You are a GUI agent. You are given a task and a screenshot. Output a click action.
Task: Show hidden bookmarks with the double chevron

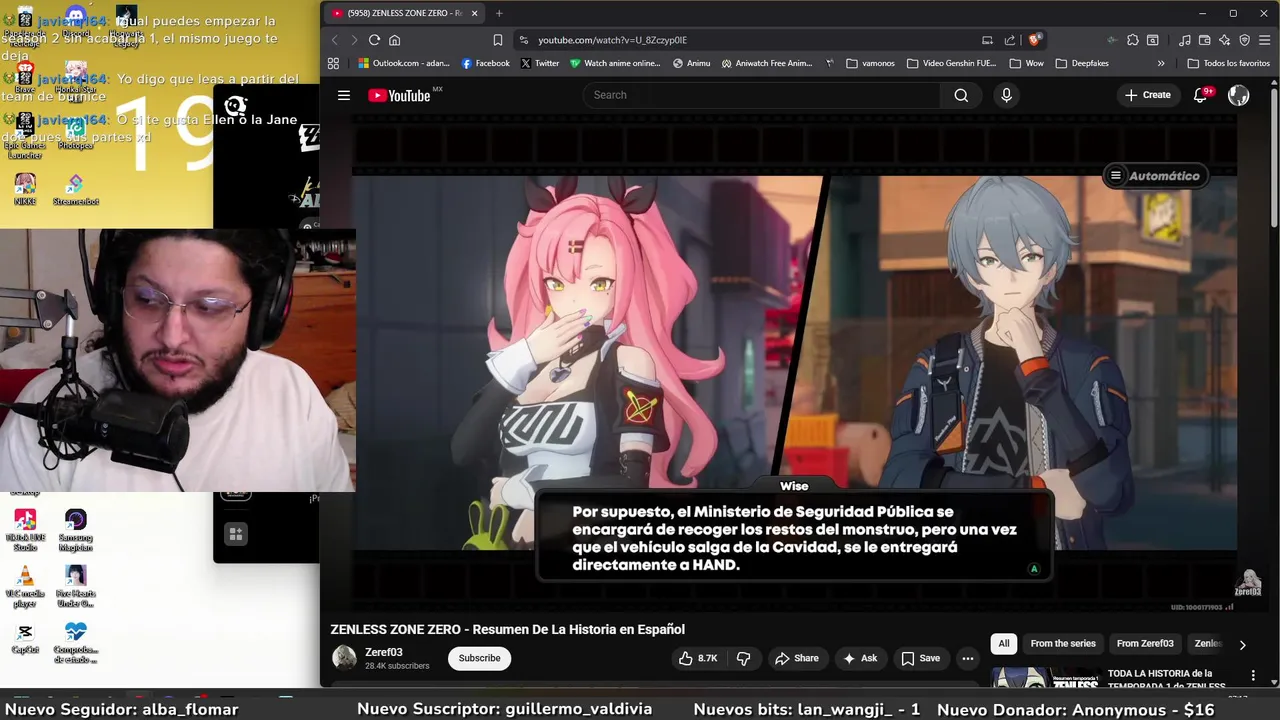click(1161, 63)
